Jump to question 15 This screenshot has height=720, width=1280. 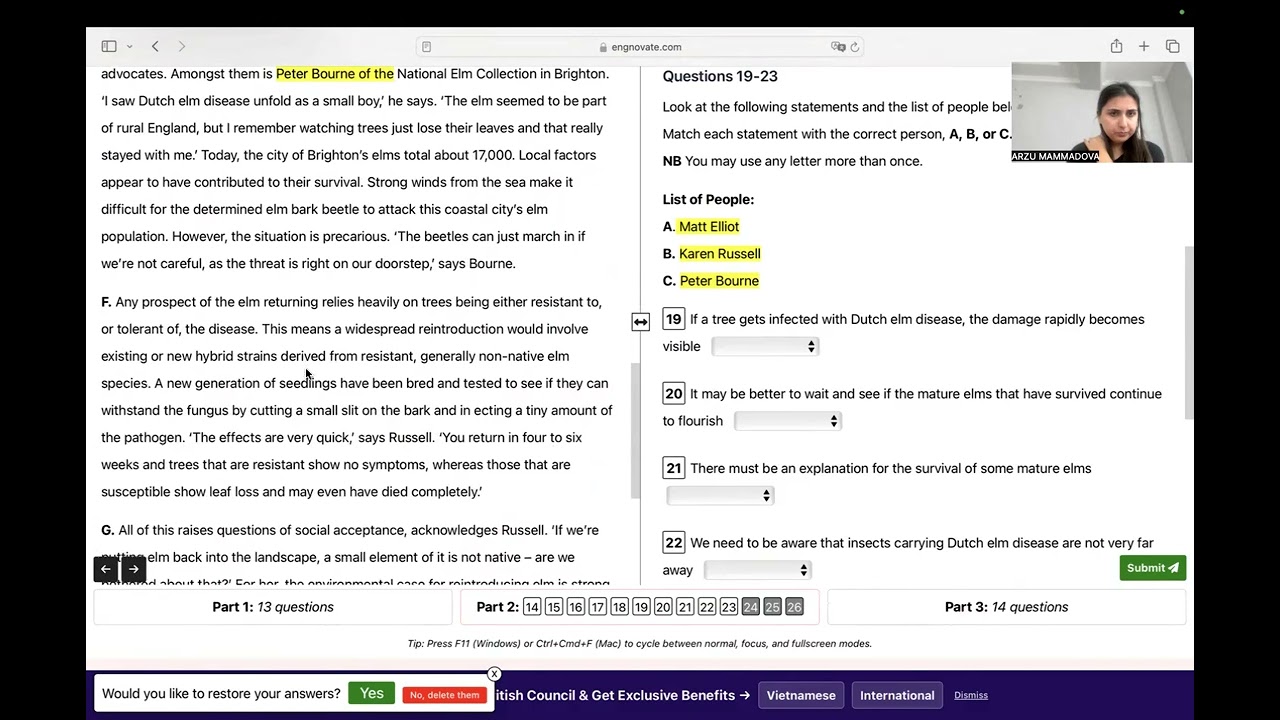[553, 607]
